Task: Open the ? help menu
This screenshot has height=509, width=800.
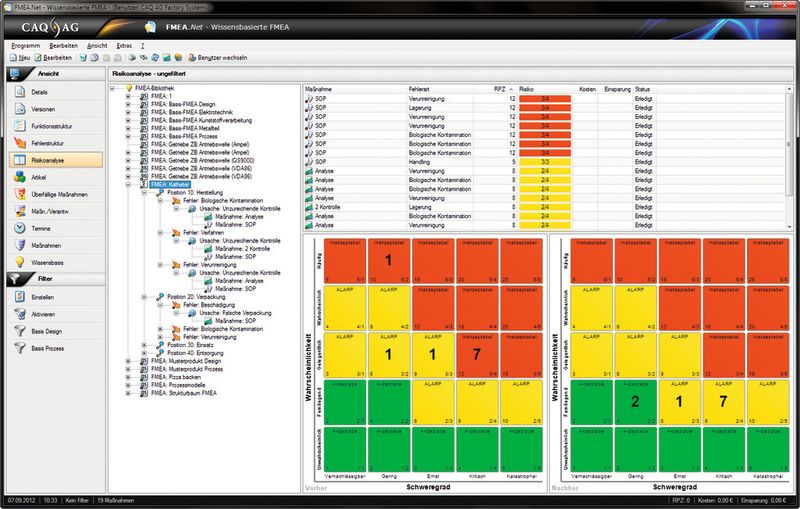Action: [142, 46]
